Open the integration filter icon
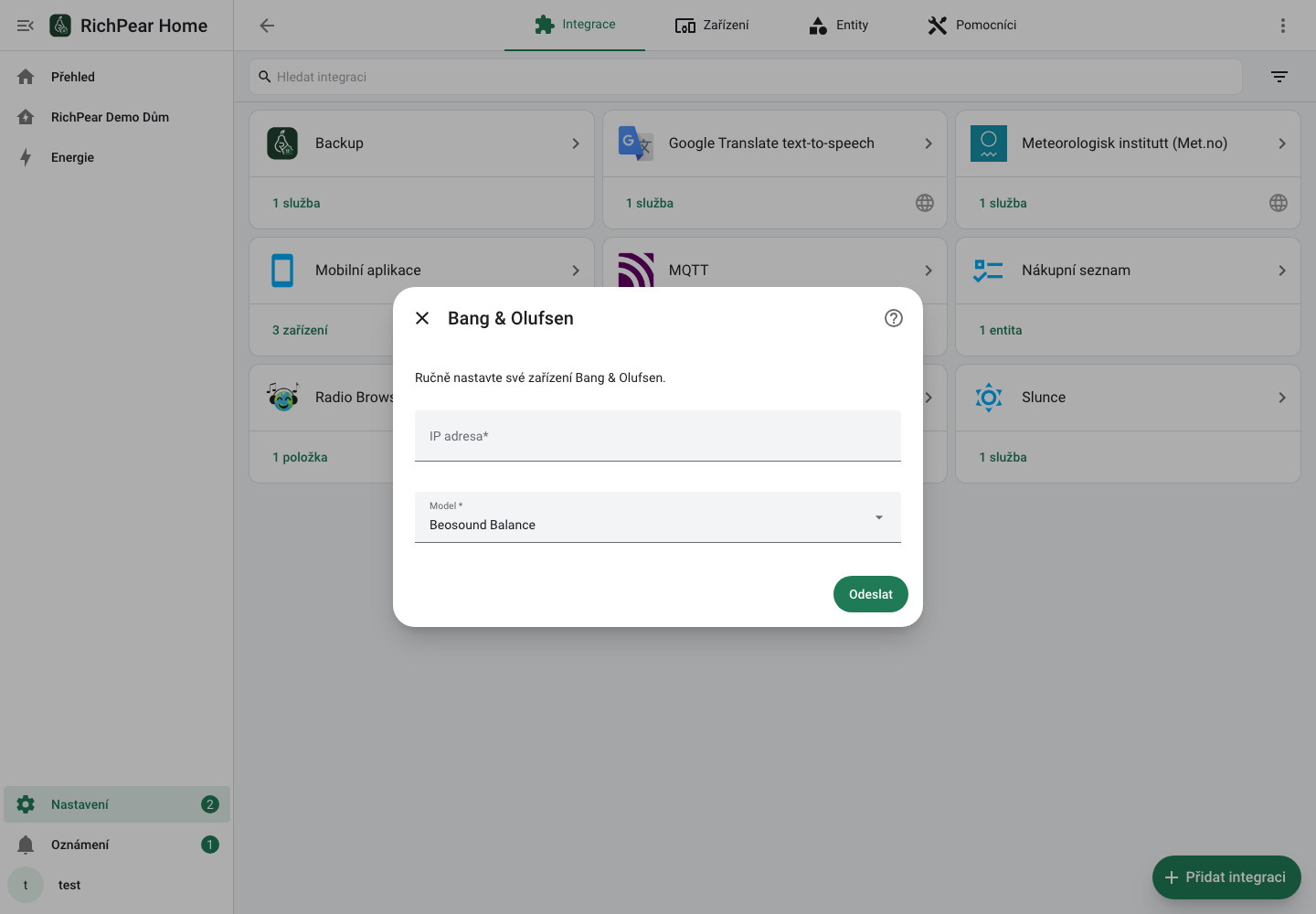The height and width of the screenshot is (914, 1316). click(1279, 77)
